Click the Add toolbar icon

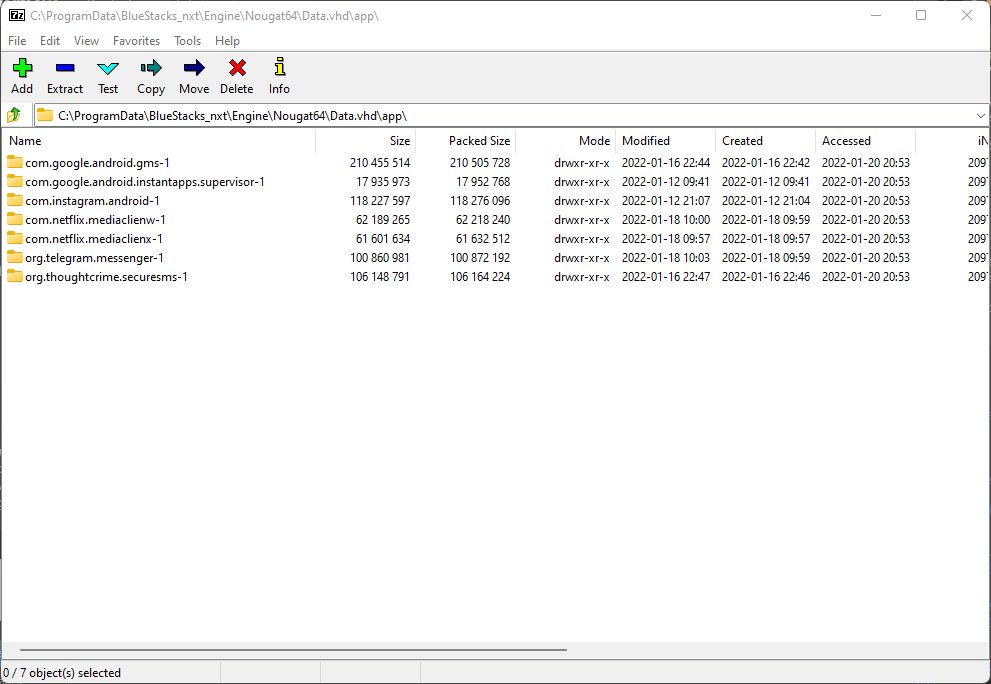[x=22, y=68]
